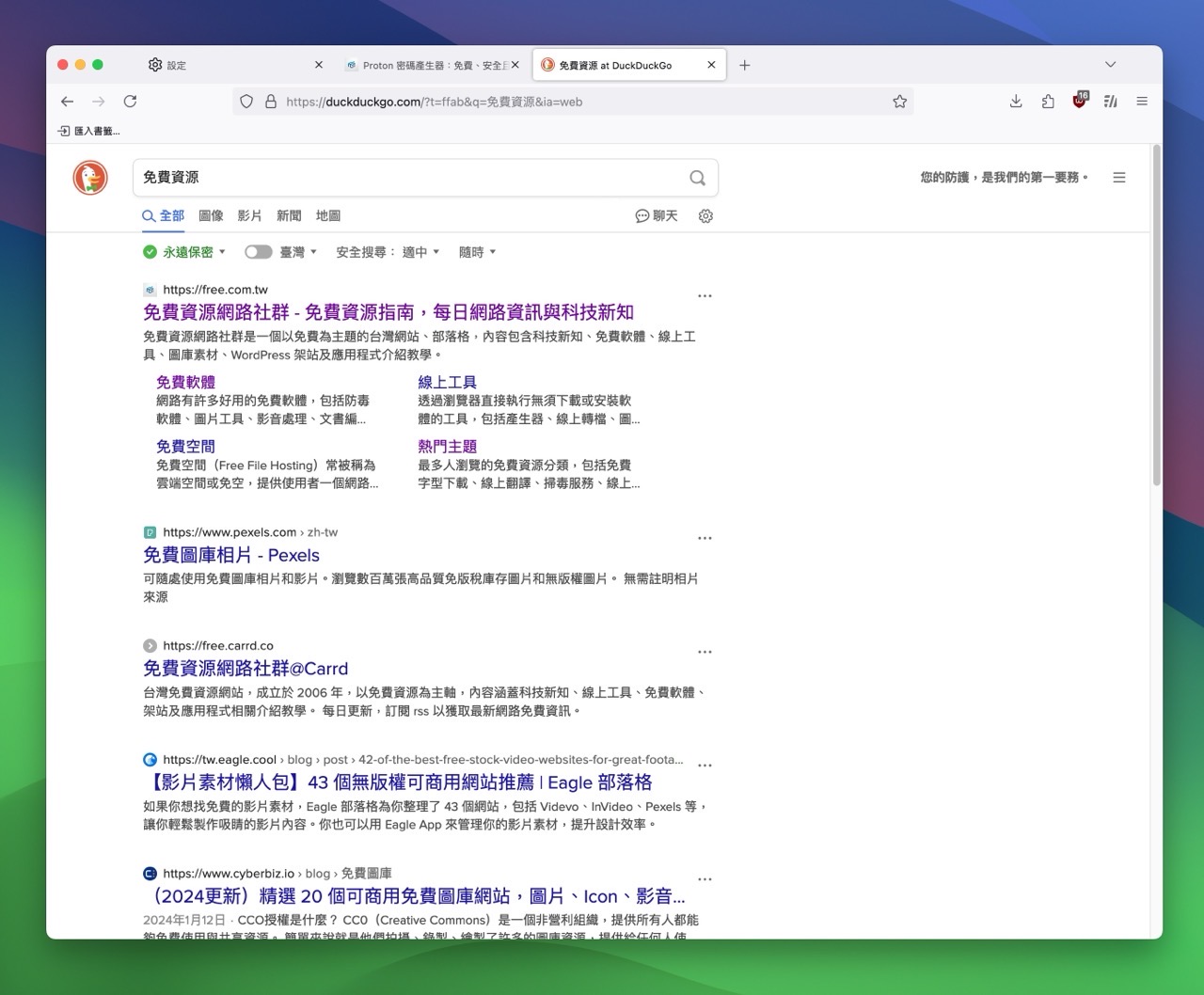Open Firefox application hamburger menu
The width and height of the screenshot is (1204, 995).
coord(1142,102)
